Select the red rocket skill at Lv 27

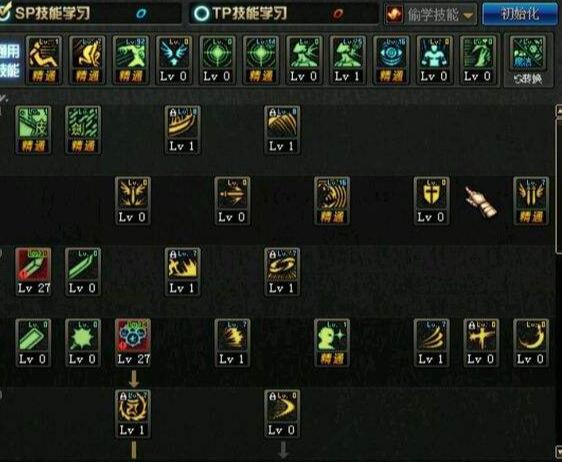(x=33, y=271)
